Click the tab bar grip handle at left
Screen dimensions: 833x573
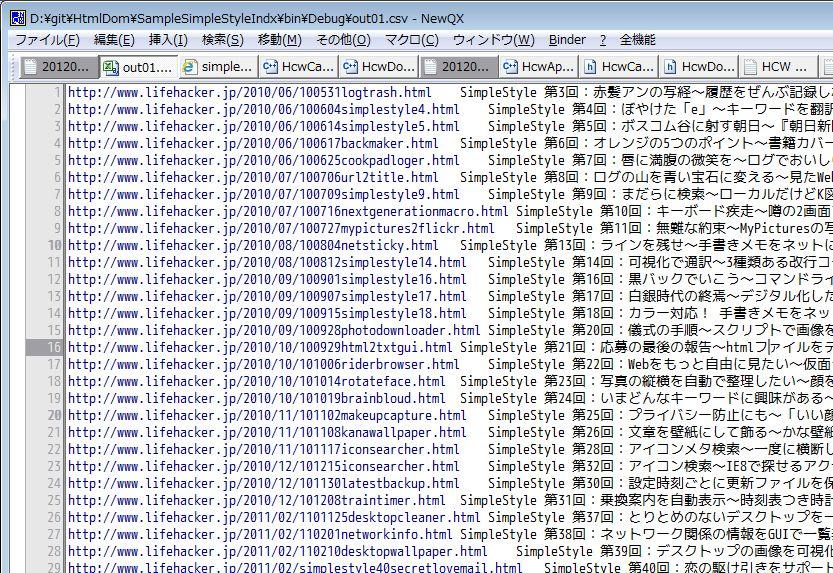[13, 67]
